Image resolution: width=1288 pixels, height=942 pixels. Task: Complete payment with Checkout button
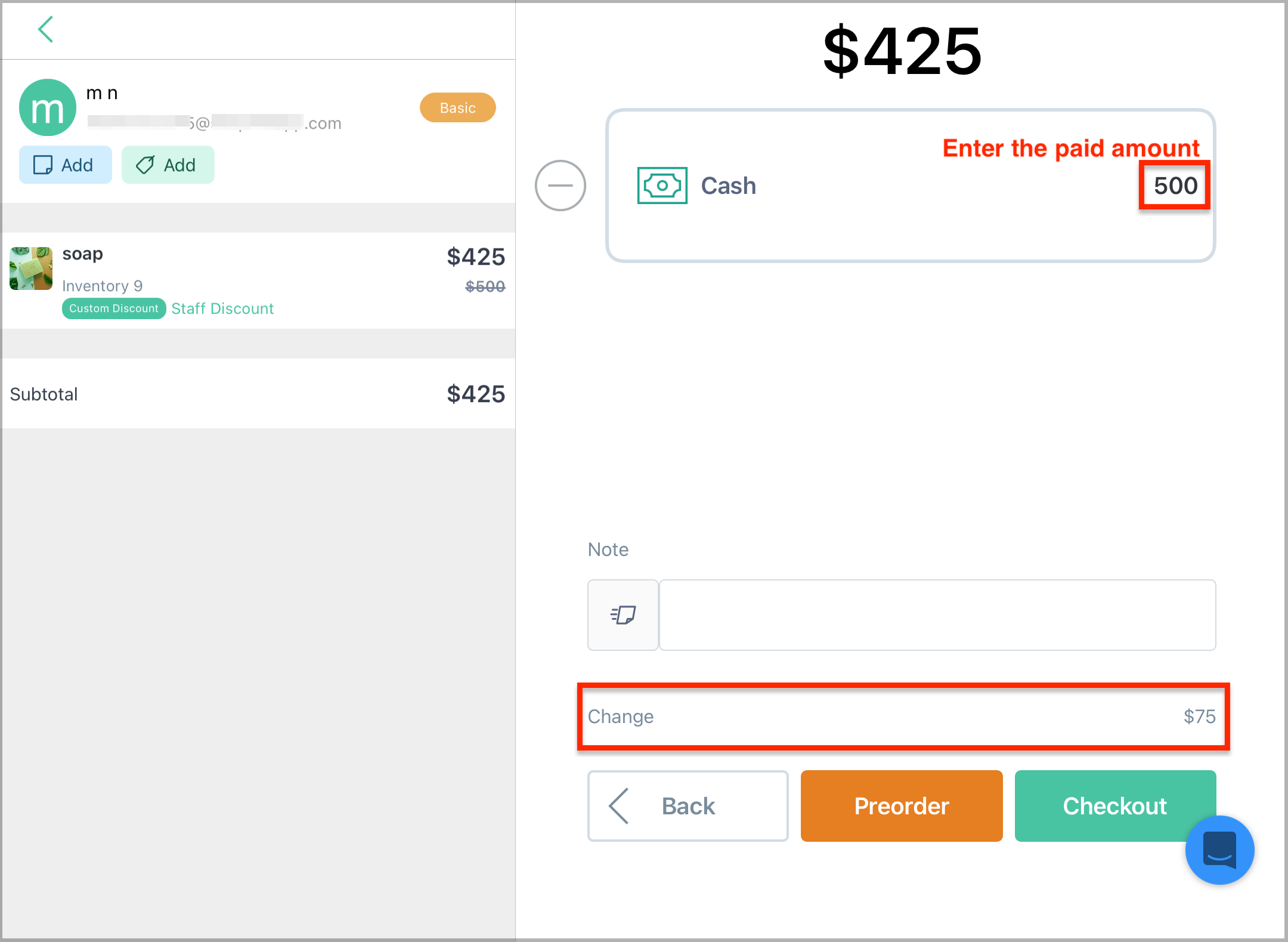1115,805
